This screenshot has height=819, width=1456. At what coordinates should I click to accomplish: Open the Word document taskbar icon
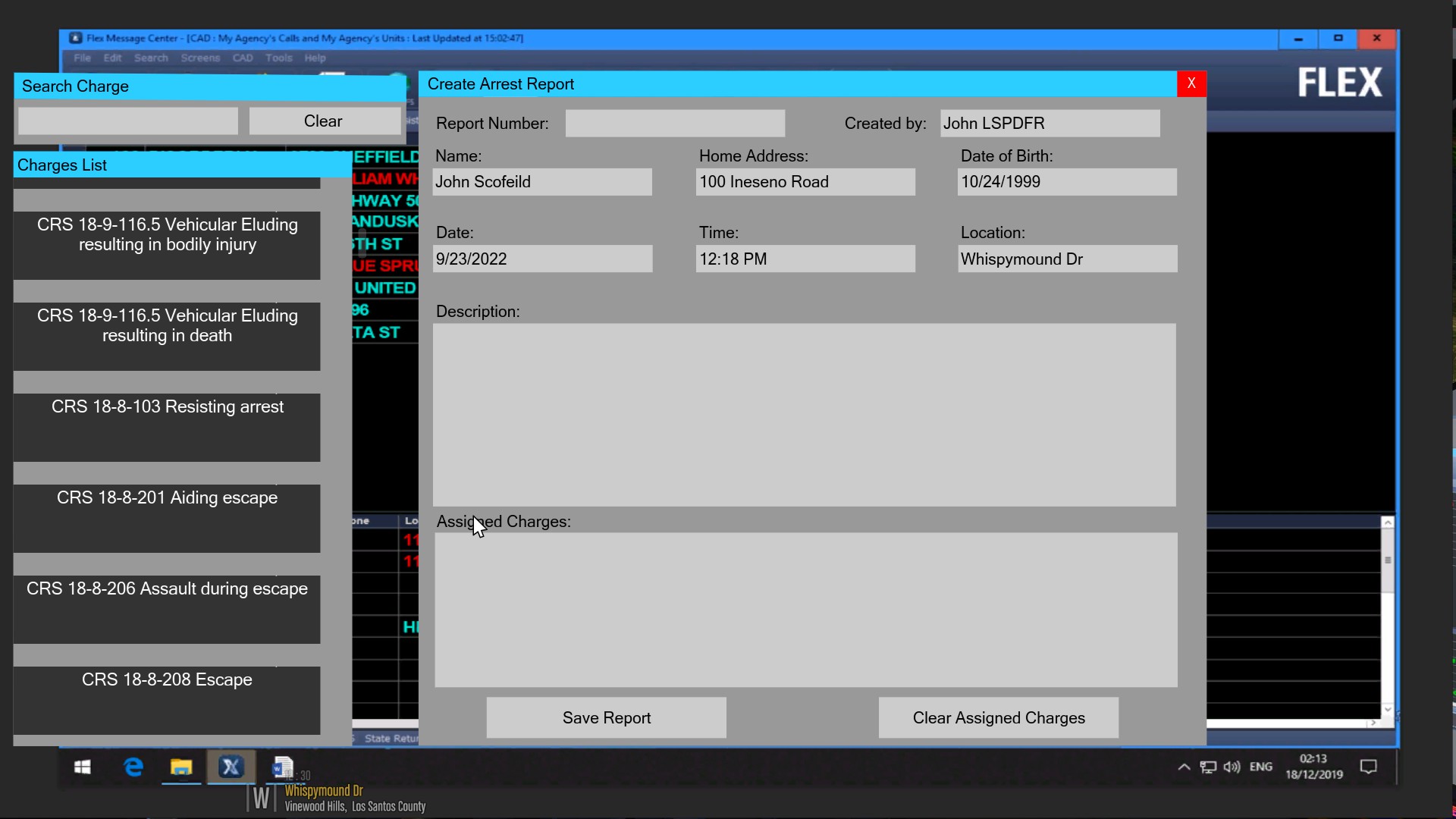(282, 767)
